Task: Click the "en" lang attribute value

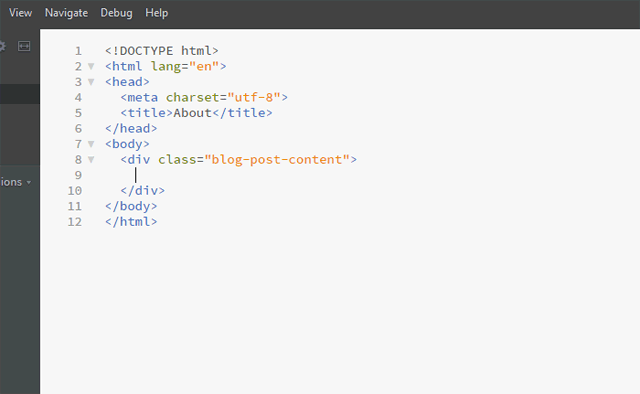Action: click(x=204, y=66)
